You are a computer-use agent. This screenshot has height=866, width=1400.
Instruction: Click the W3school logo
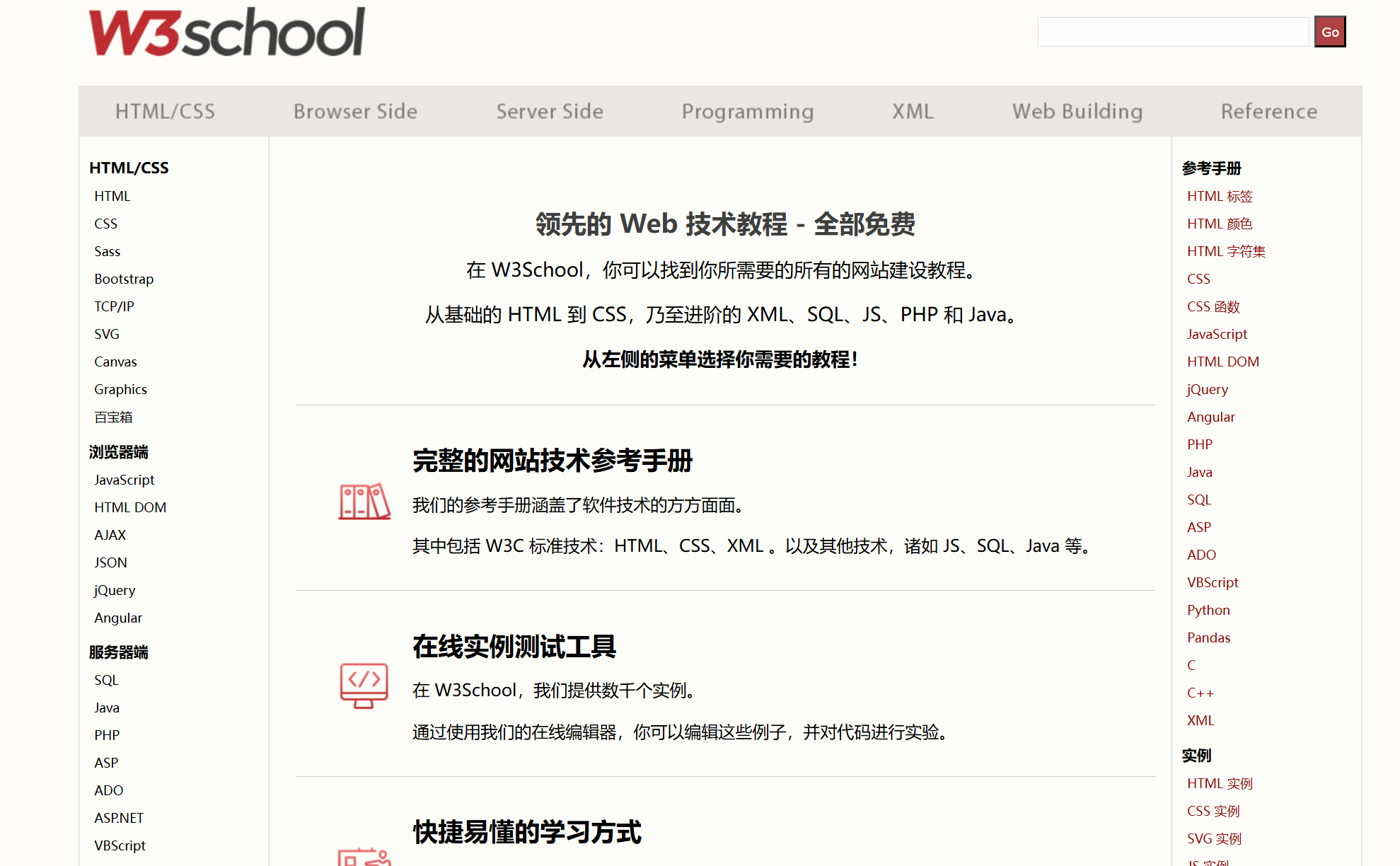(x=226, y=32)
